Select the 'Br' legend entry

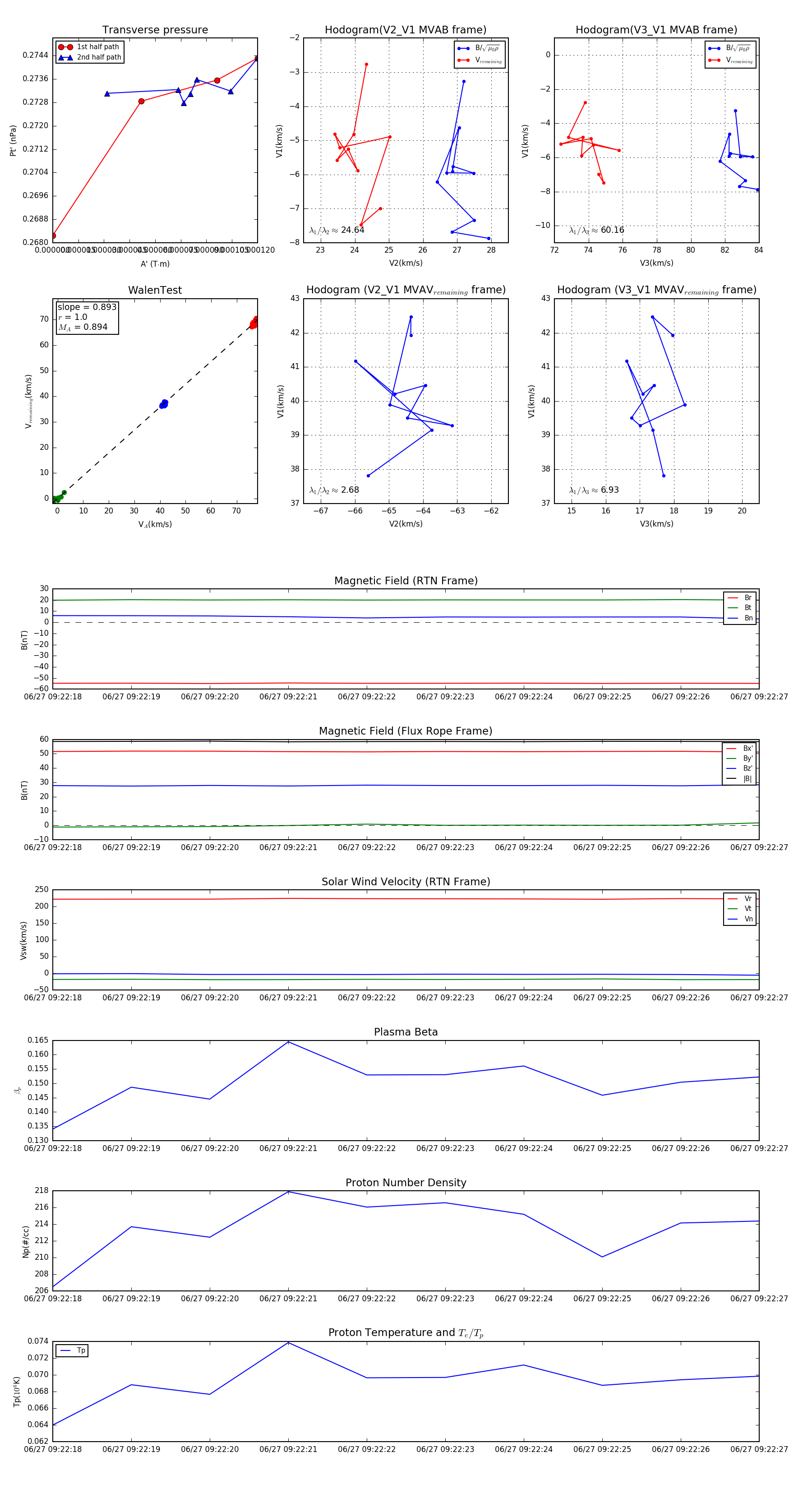tap(740, 598)
